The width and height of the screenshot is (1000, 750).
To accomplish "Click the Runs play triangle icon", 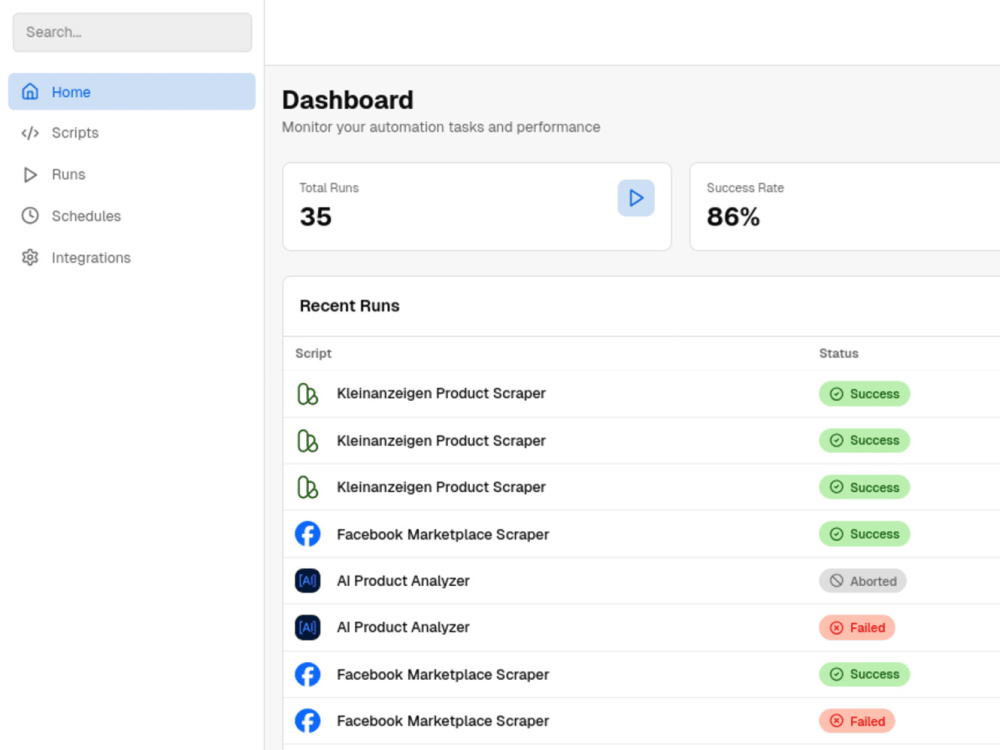I will pos(30,175).
